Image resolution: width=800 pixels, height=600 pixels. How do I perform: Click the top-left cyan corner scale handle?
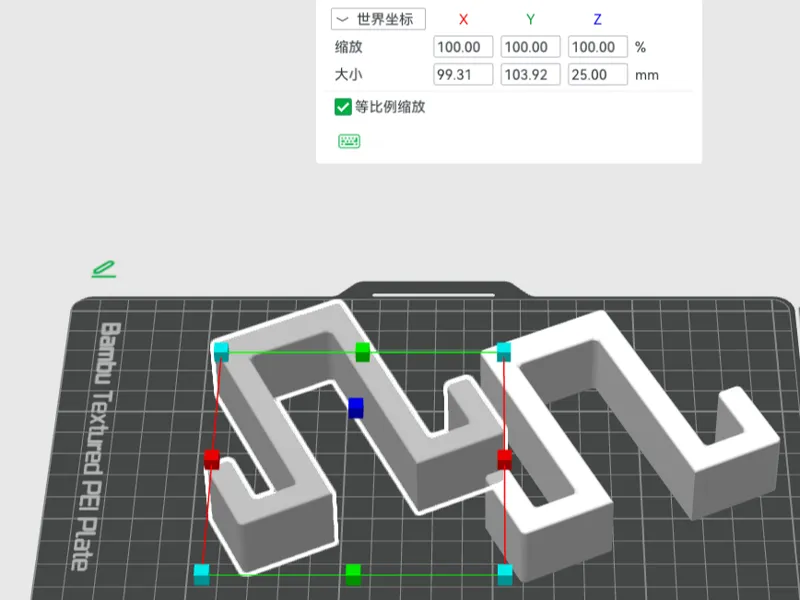coord(221,352)
